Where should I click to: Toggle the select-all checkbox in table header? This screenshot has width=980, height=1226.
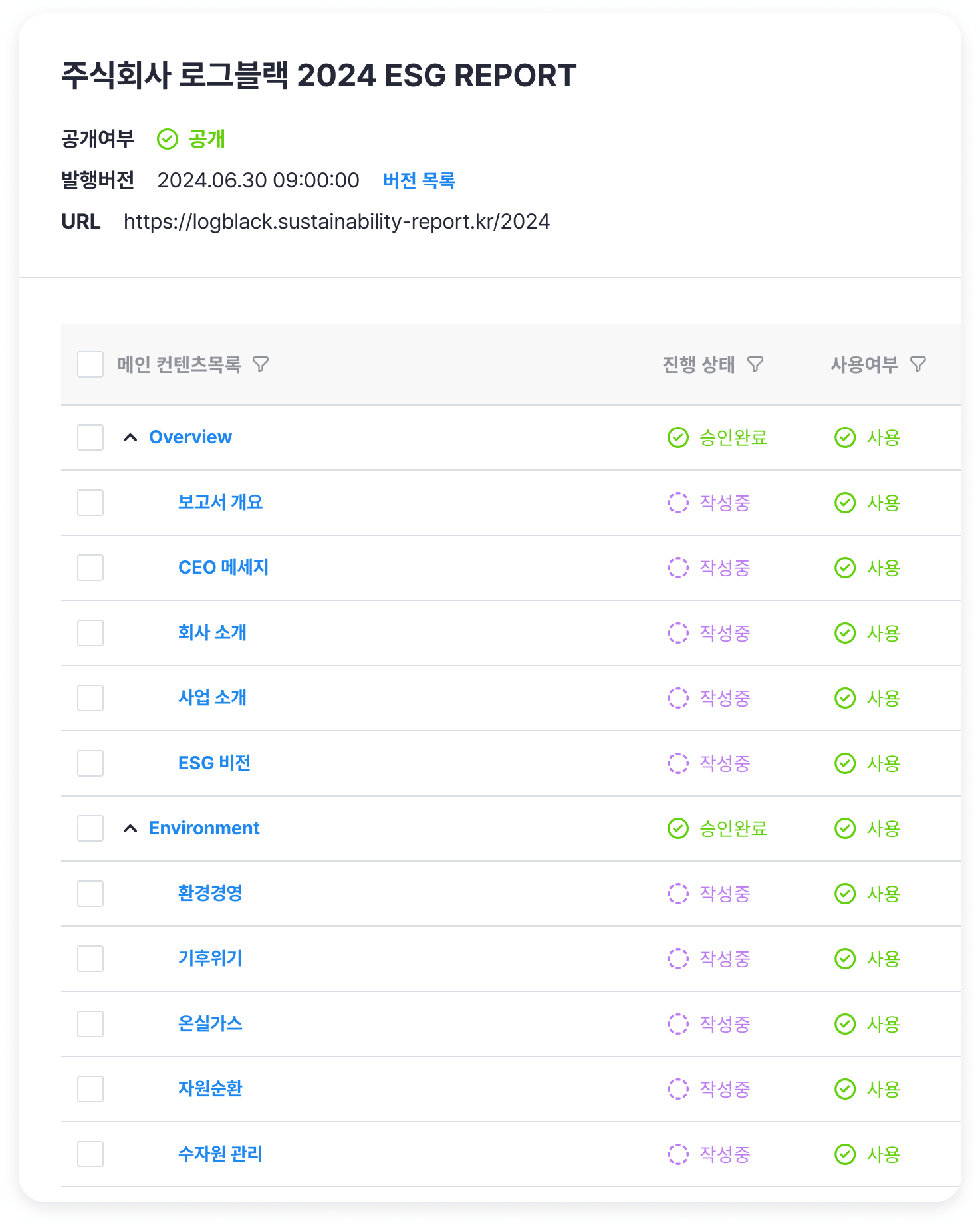pos(90,364)
